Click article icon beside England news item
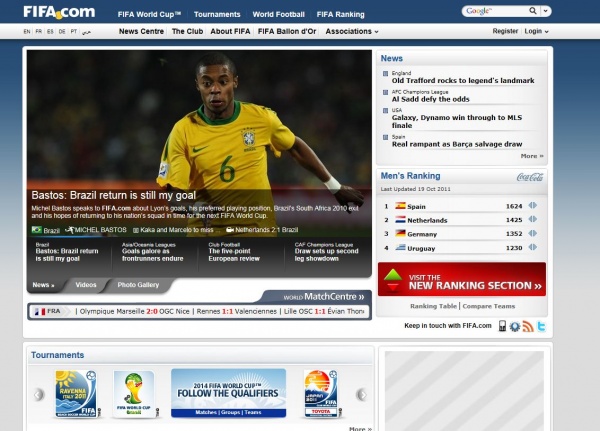 [385, 73]
